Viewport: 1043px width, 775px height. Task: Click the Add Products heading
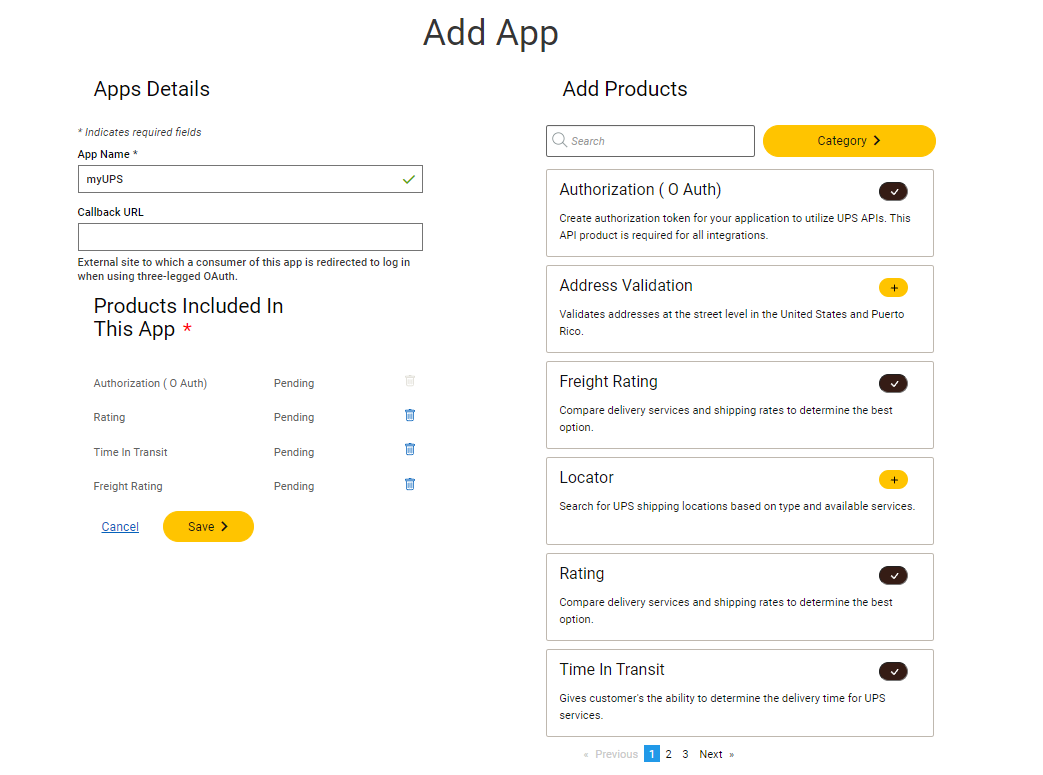[x=625, y=88]
